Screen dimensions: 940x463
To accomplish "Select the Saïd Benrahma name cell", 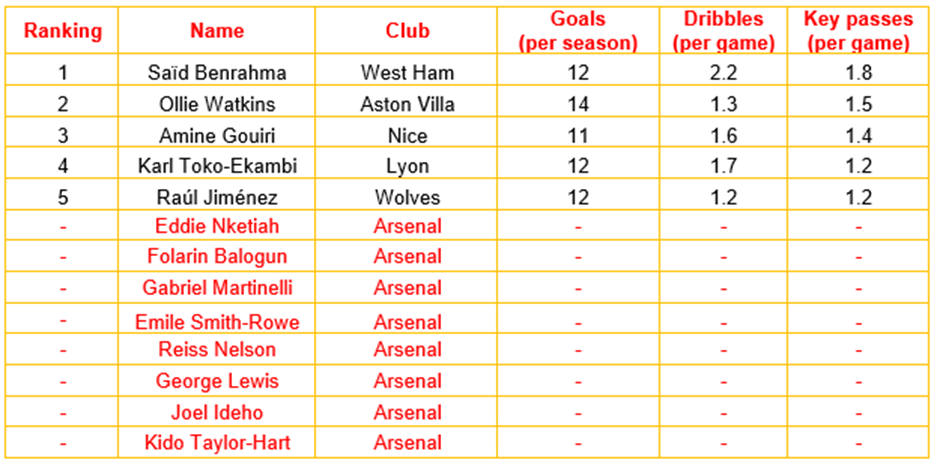I will (x=217, y=72).
